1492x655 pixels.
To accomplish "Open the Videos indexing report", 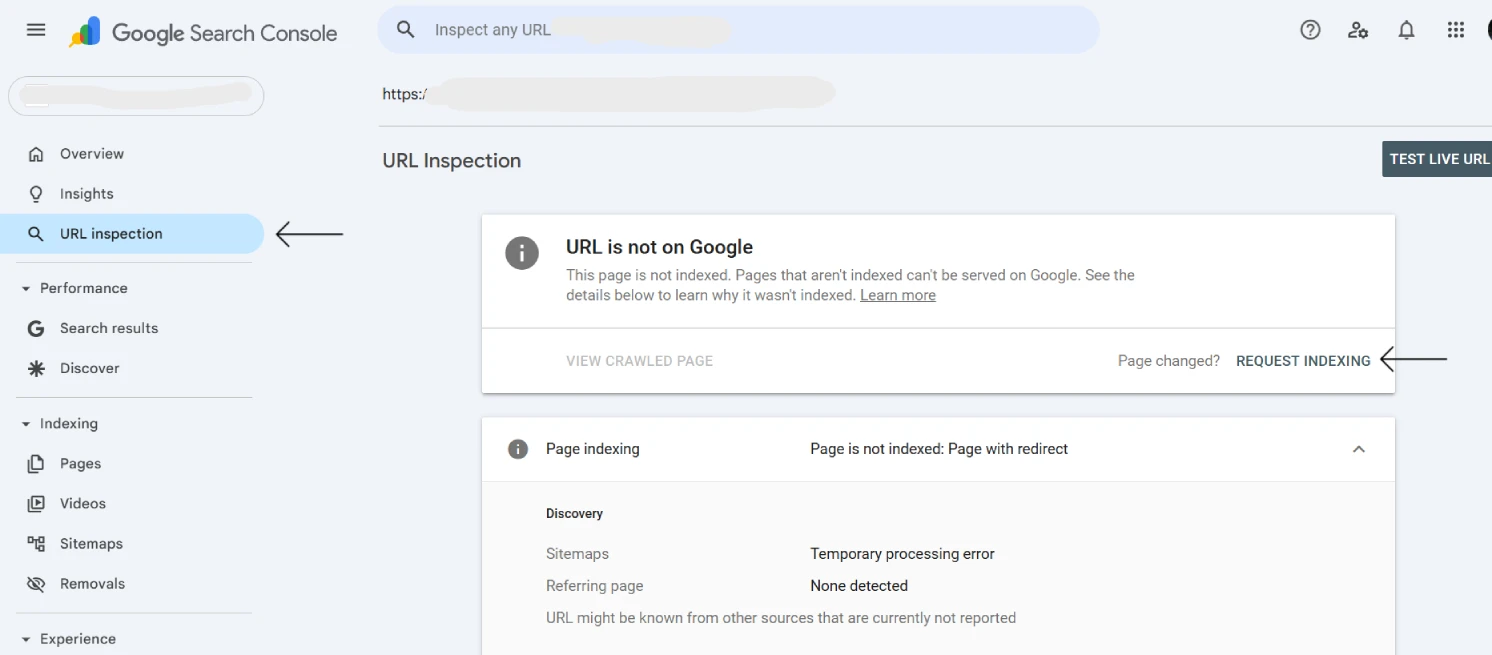I will pos(83,503).
